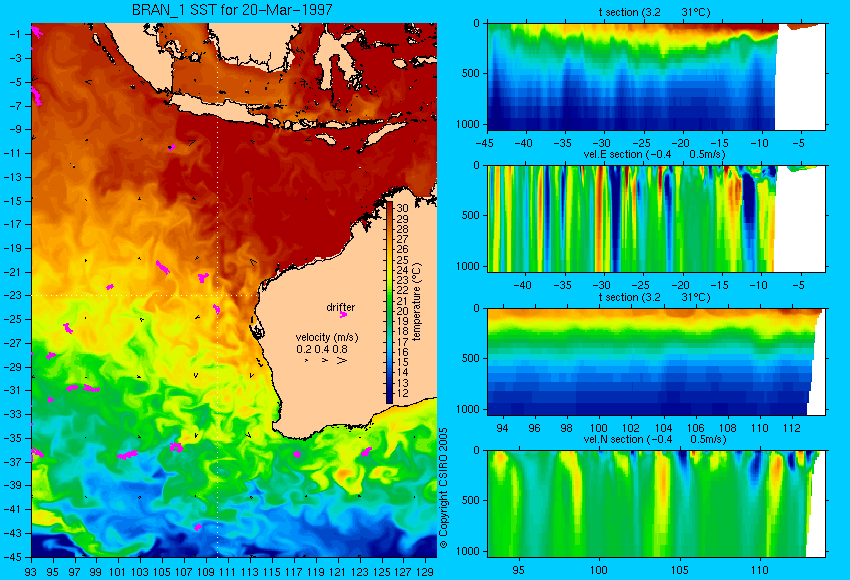850x580 pixels.
Task: Click the dark red top of temperature colorbar
Action: coord(389,209)
